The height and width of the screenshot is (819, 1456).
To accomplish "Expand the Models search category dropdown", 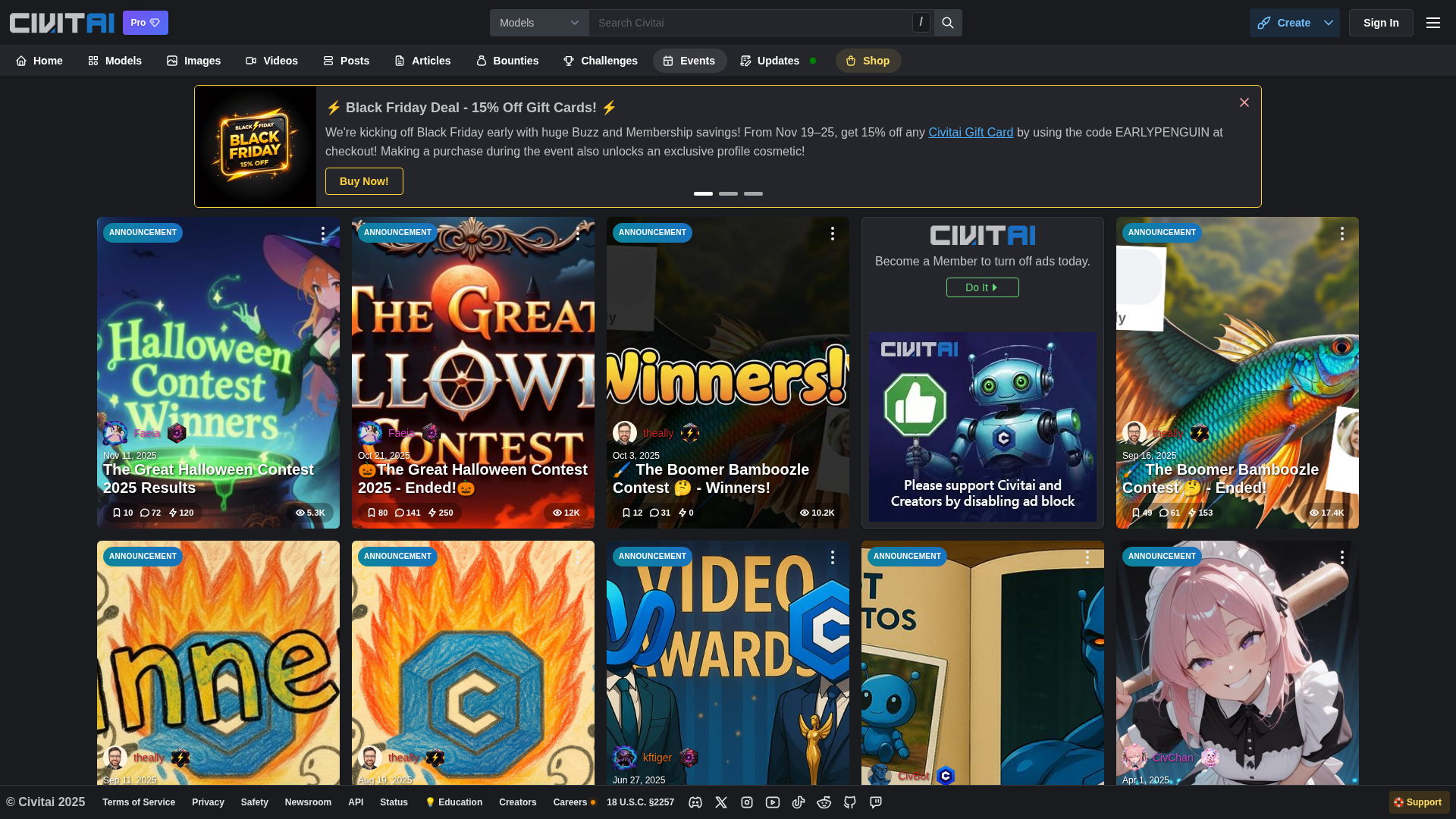I will tap(539, 23).
